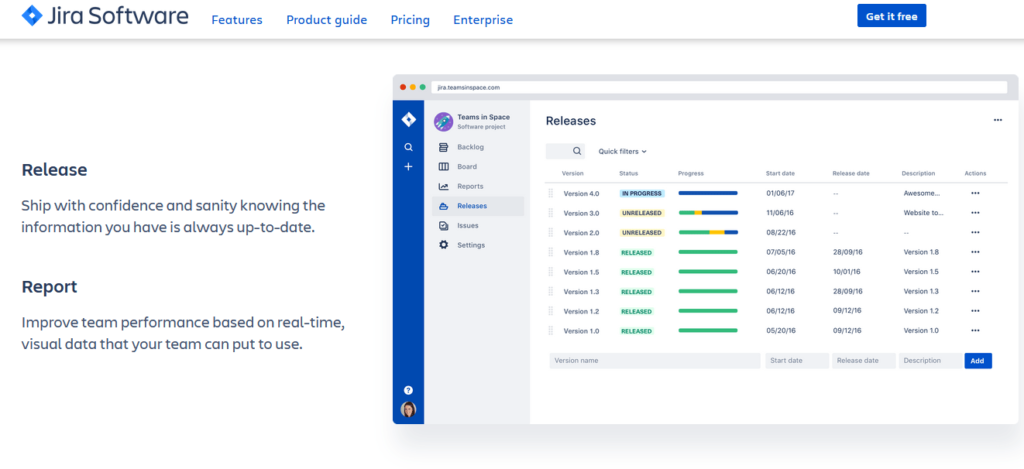Open actions menu for Version 1.8

click(x=975, y=252)
